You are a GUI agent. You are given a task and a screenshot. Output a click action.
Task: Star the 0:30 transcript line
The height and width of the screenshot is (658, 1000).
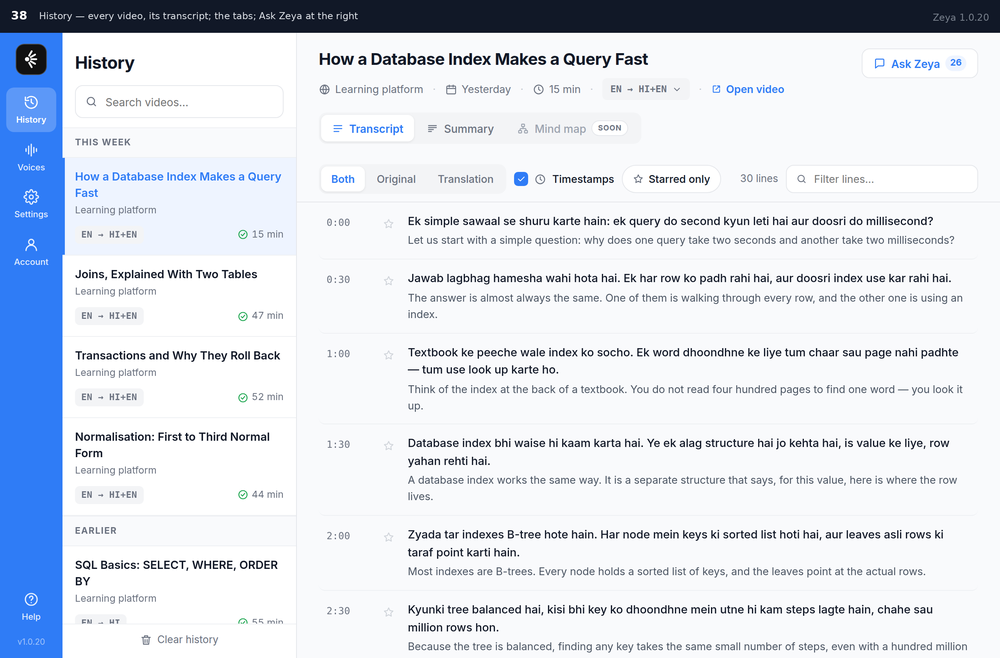tap(388, 281)
